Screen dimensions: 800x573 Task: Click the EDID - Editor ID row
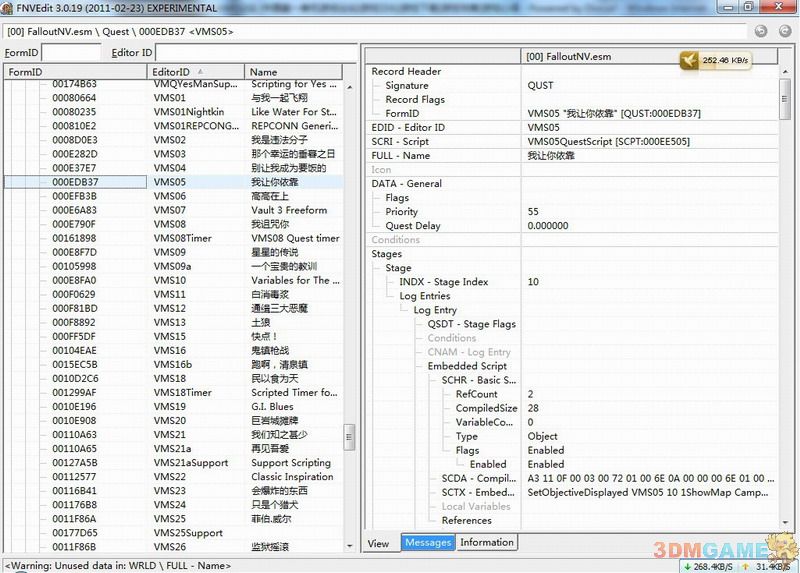pos(572,128)
